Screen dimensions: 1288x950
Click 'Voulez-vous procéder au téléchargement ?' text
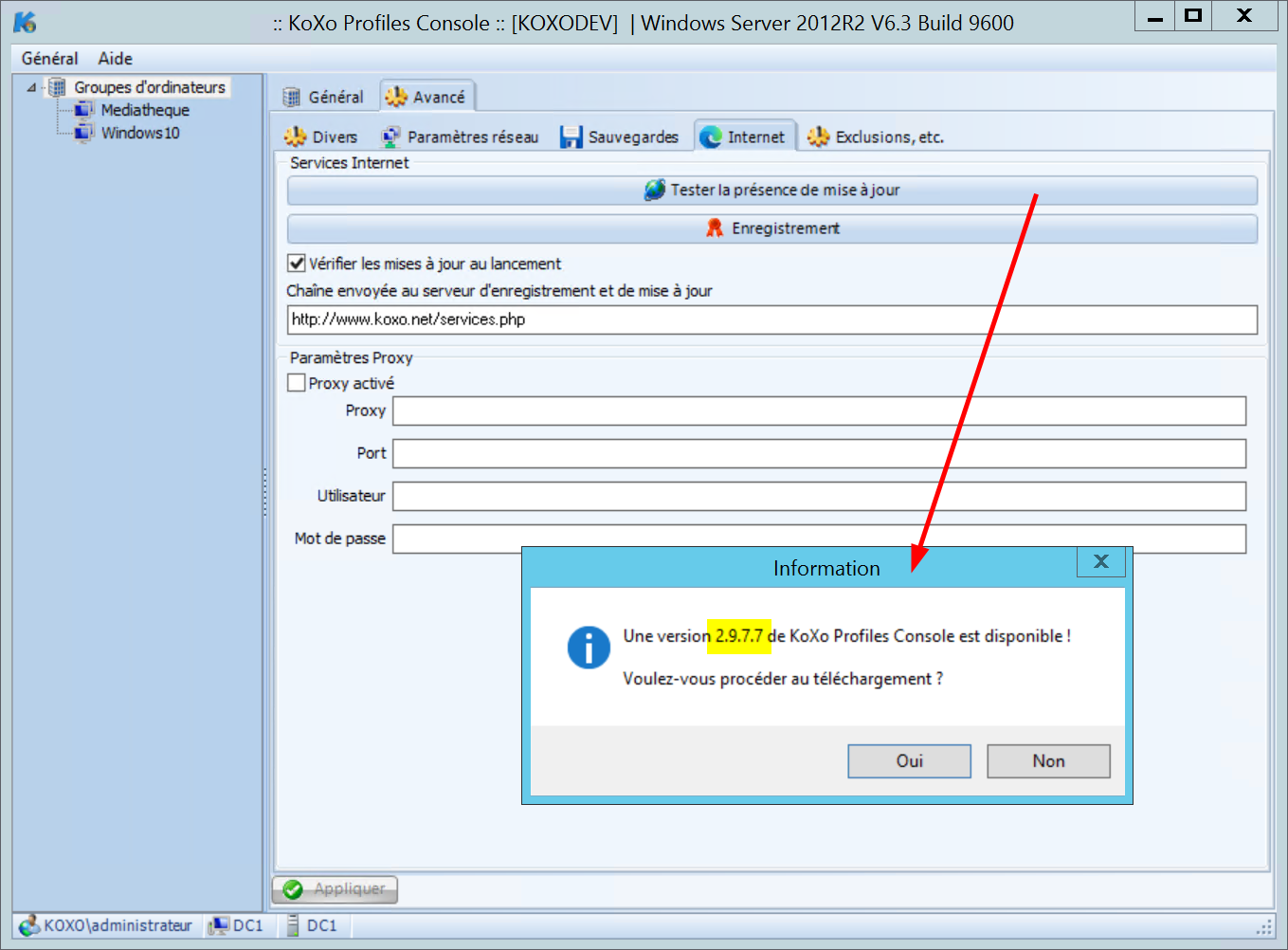click(783, 679)
